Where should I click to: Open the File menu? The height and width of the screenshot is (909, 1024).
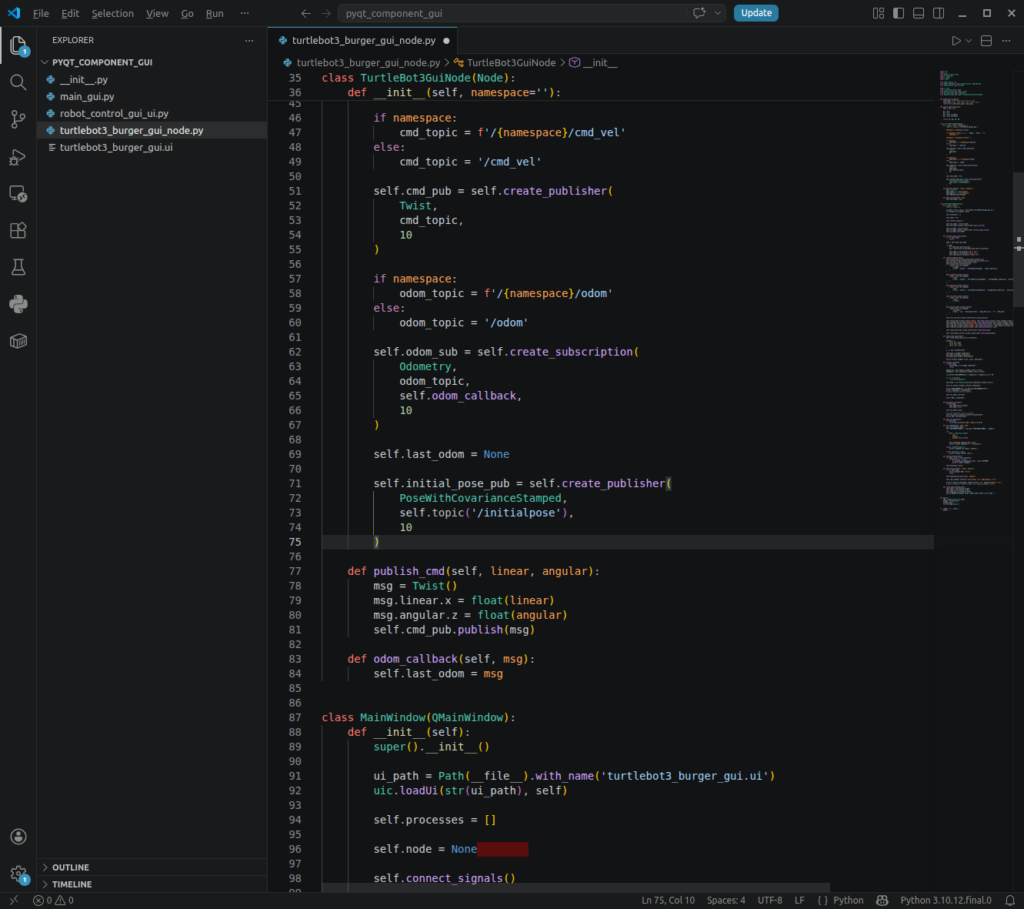[40, 13]
